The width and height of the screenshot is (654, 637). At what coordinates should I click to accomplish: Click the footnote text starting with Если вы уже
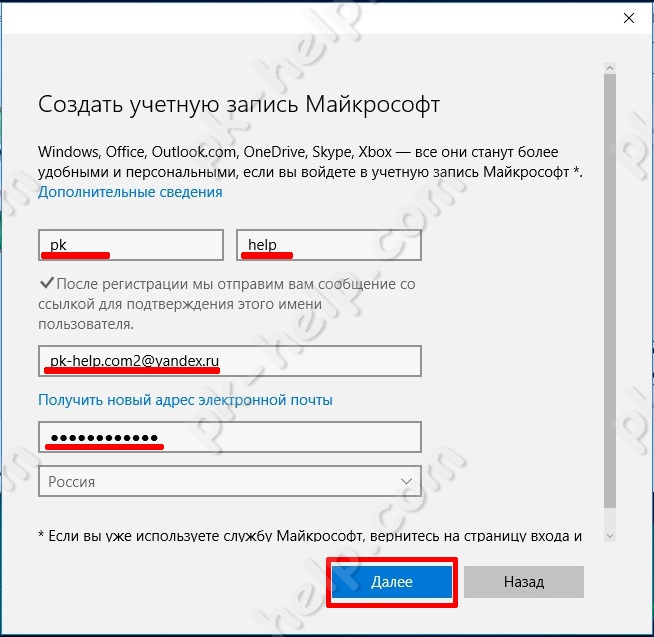[310, 536]
